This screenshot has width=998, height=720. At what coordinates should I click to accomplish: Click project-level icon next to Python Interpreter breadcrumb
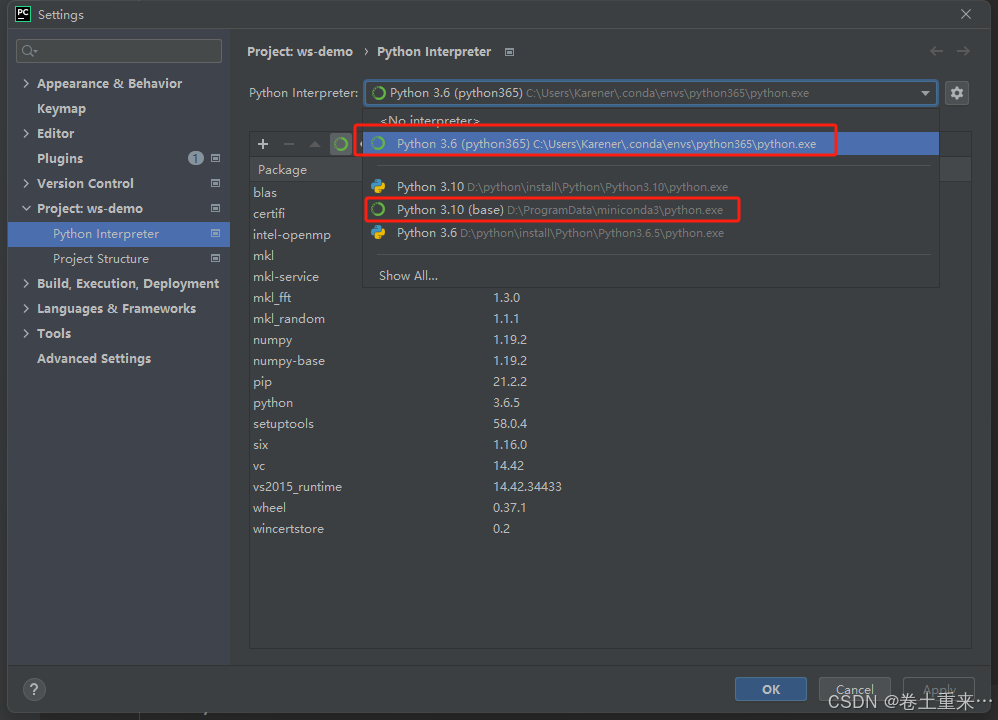coord(509,52)
